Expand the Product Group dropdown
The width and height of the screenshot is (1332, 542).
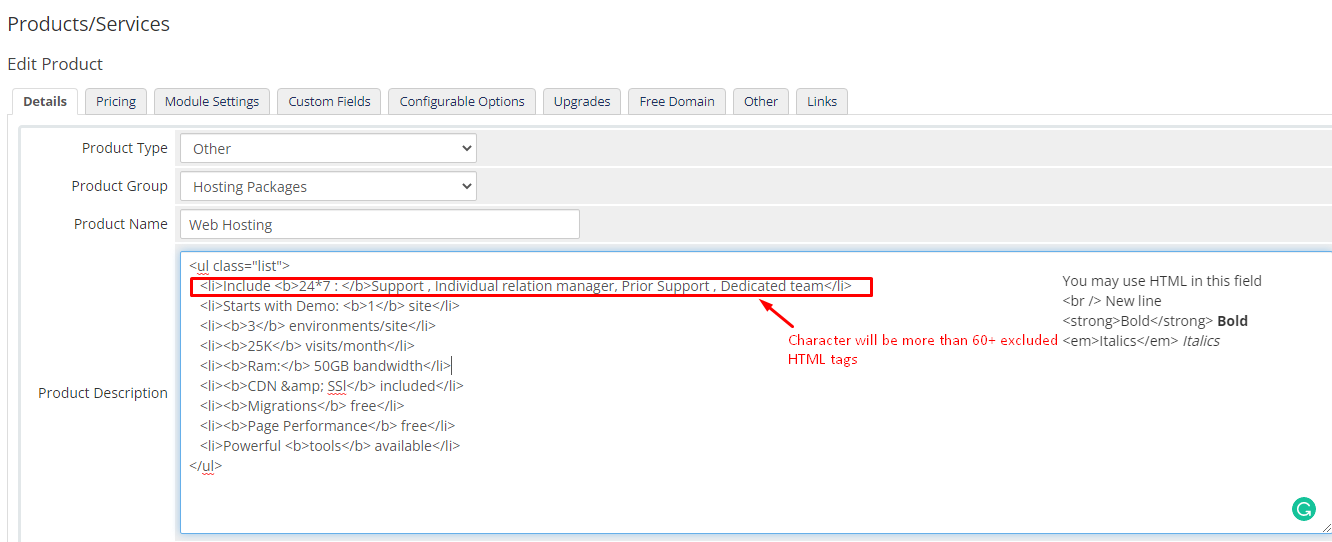(328, 186)
